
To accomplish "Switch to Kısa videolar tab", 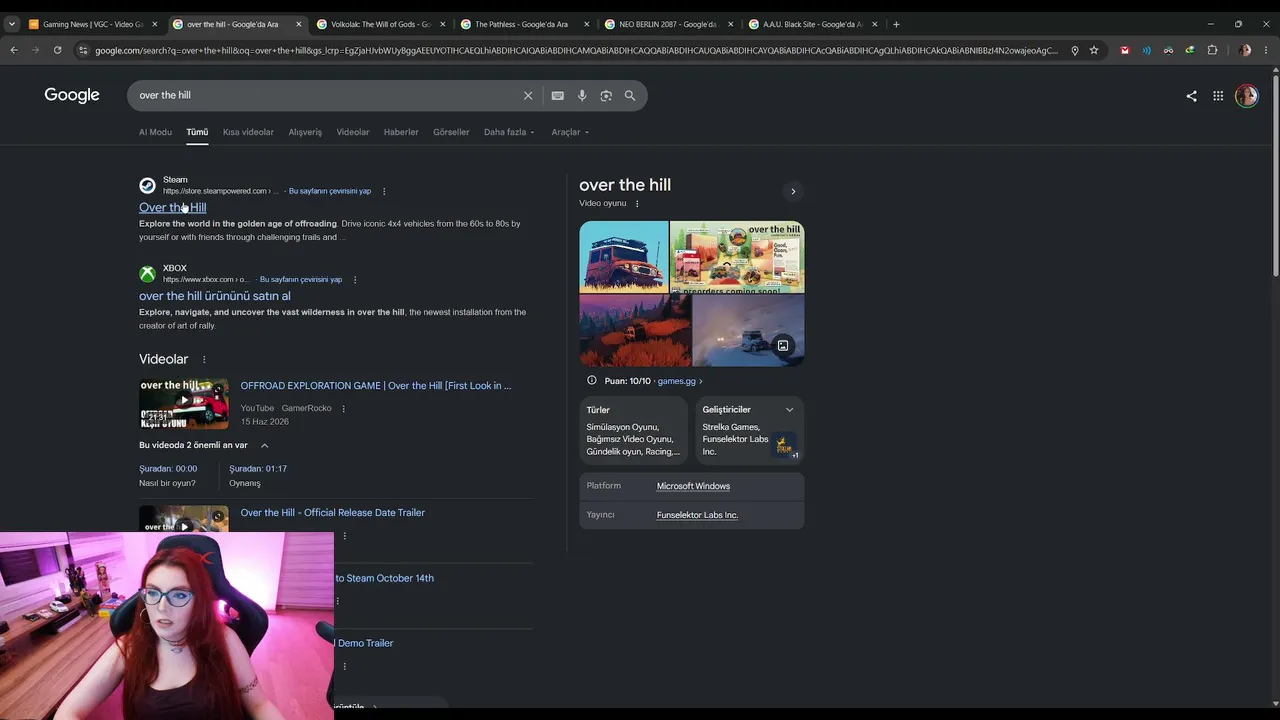I will [248, 132].
